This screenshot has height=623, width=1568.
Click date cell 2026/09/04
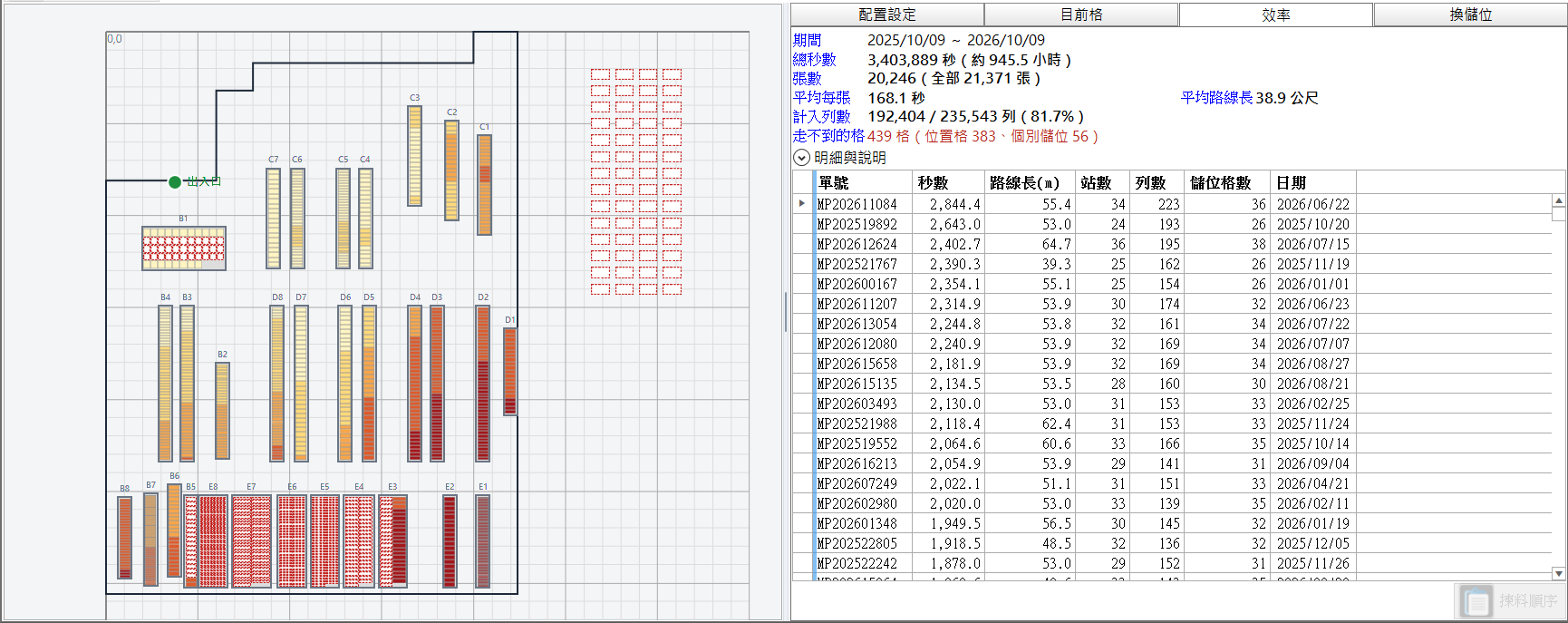tap(1313, 464)
